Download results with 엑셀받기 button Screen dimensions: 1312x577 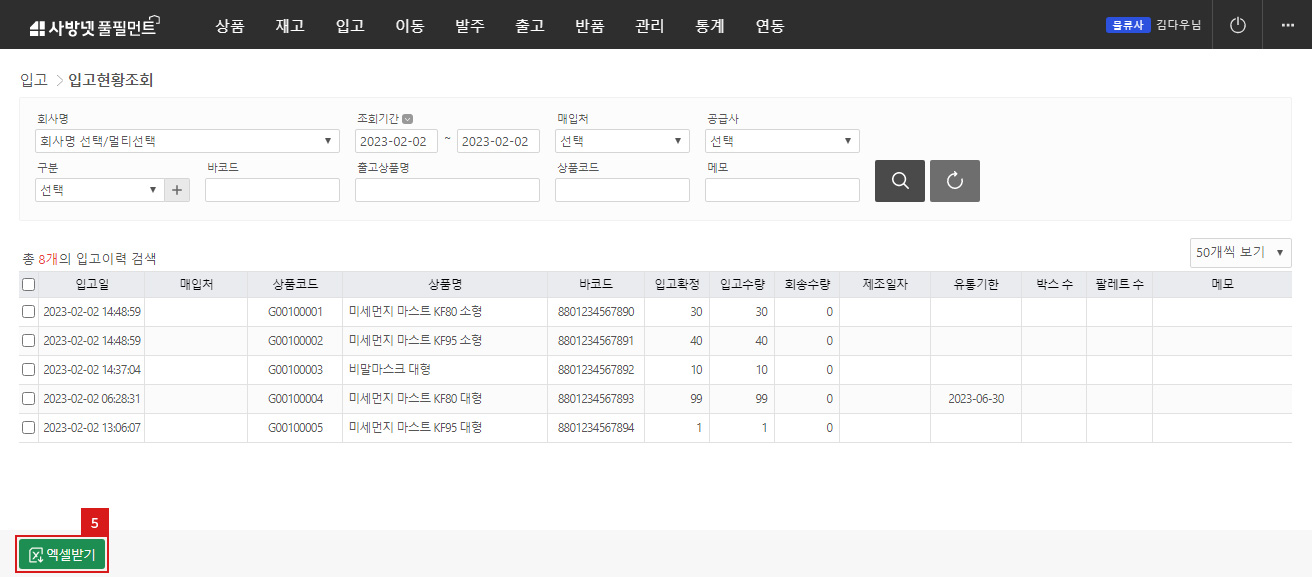click(x=63, y=555)
